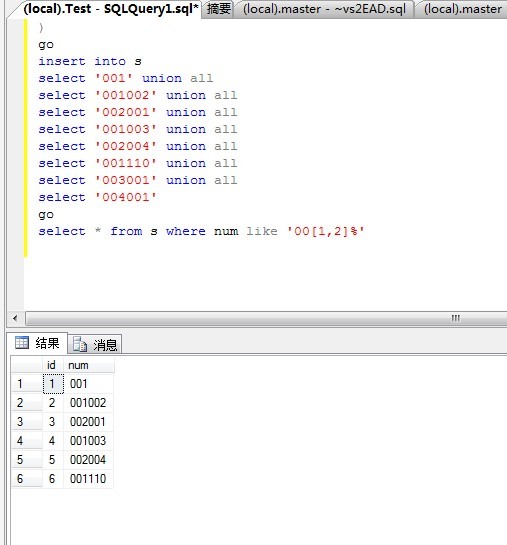Click the cell containing 001110
507x545 pixels.
[x=89, y=479]
